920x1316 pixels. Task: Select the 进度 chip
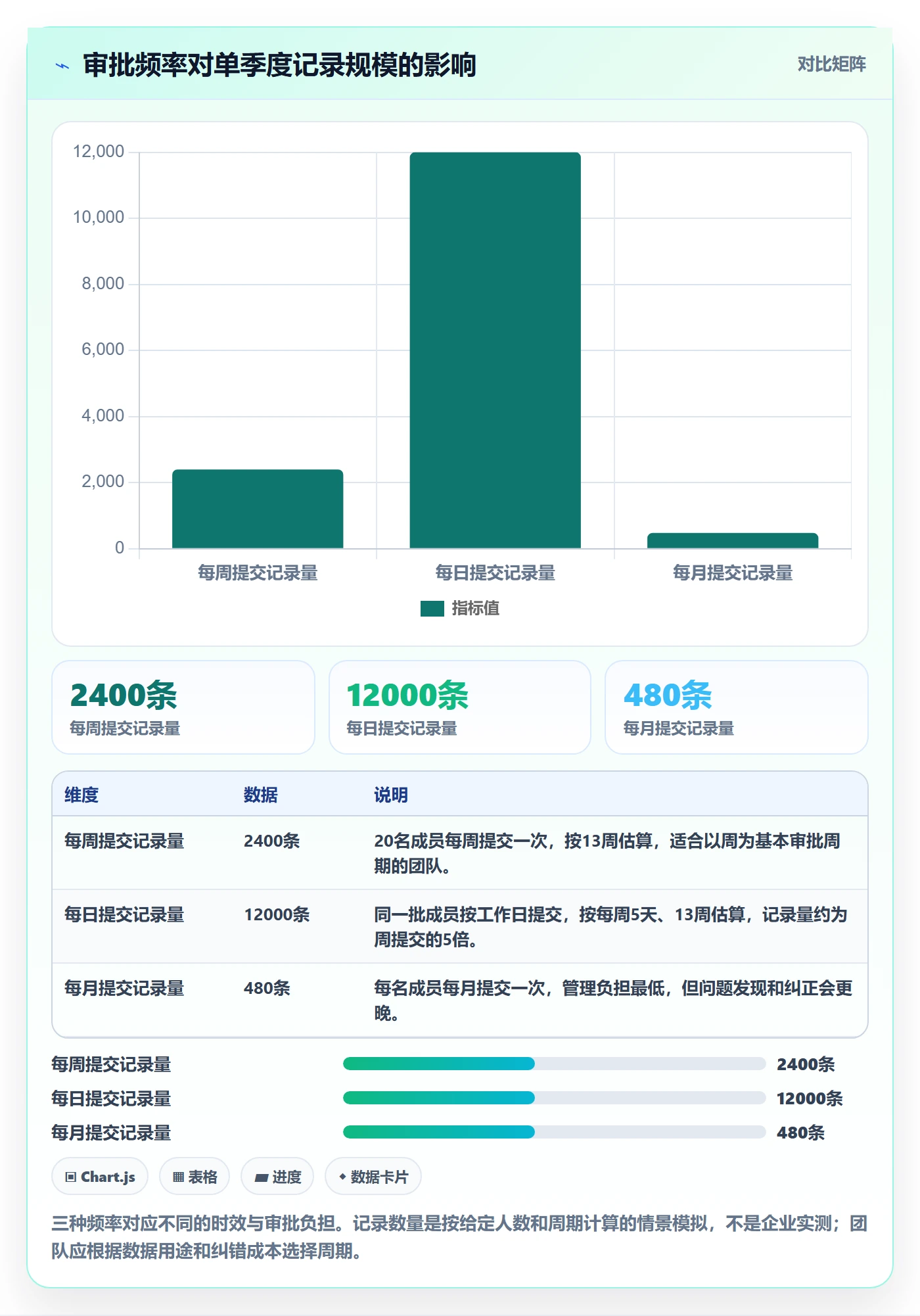pyautogui.click(x=277, y=1177)
